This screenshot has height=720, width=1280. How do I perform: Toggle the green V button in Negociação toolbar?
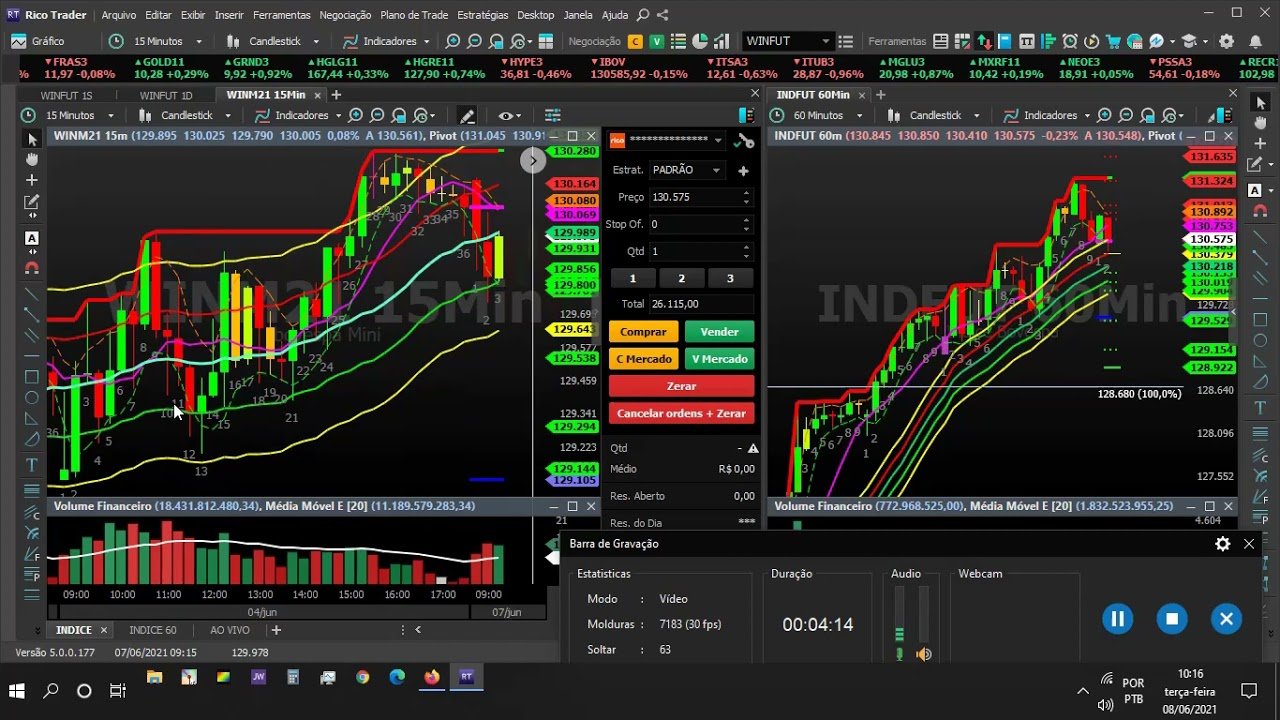[x=657, y=41]
